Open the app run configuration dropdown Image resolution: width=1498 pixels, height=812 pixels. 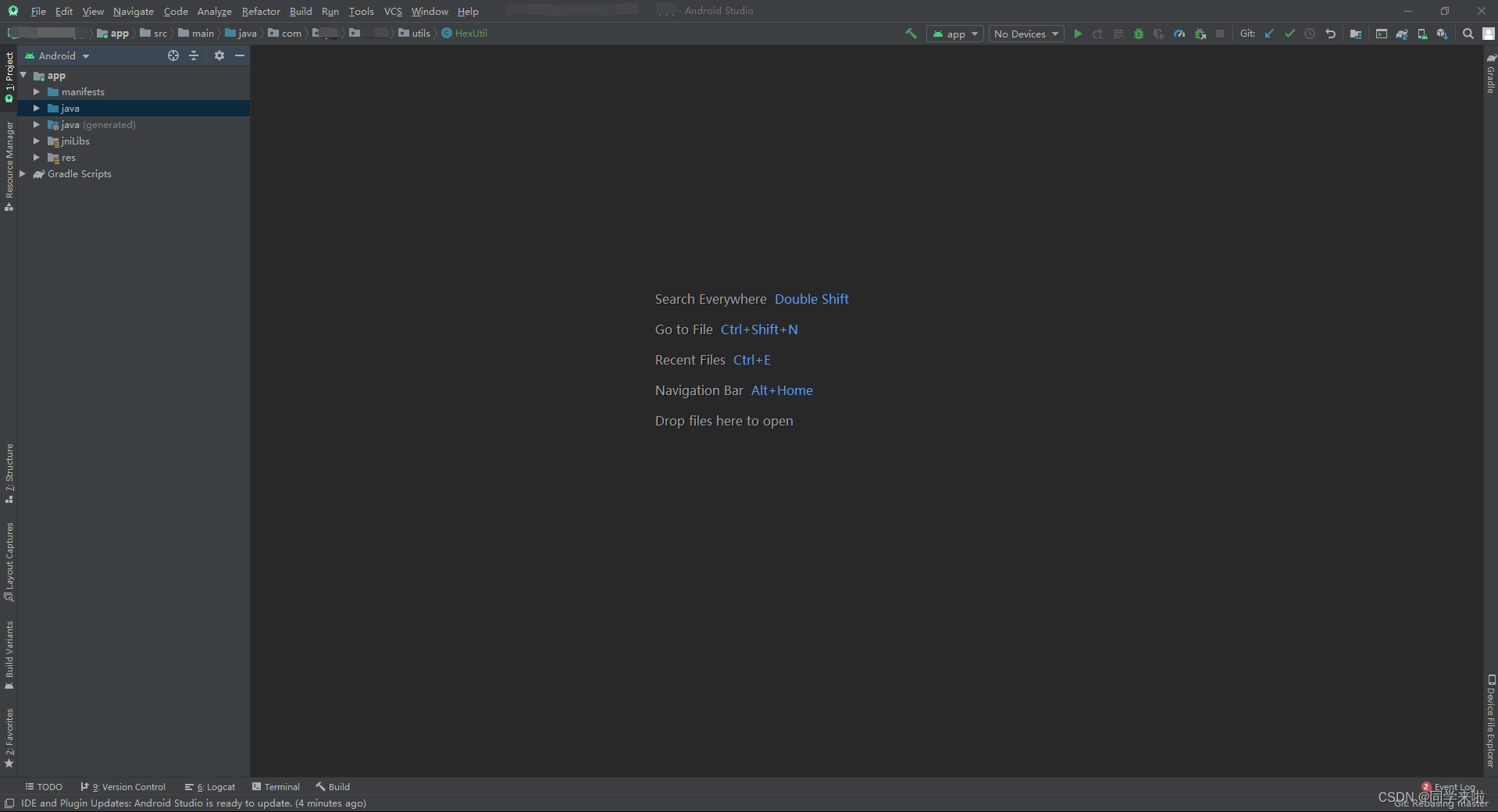coord(954,34)
